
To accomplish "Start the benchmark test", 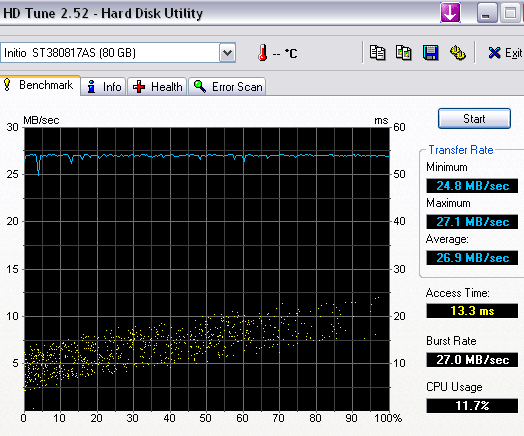I will coord(474,118).
